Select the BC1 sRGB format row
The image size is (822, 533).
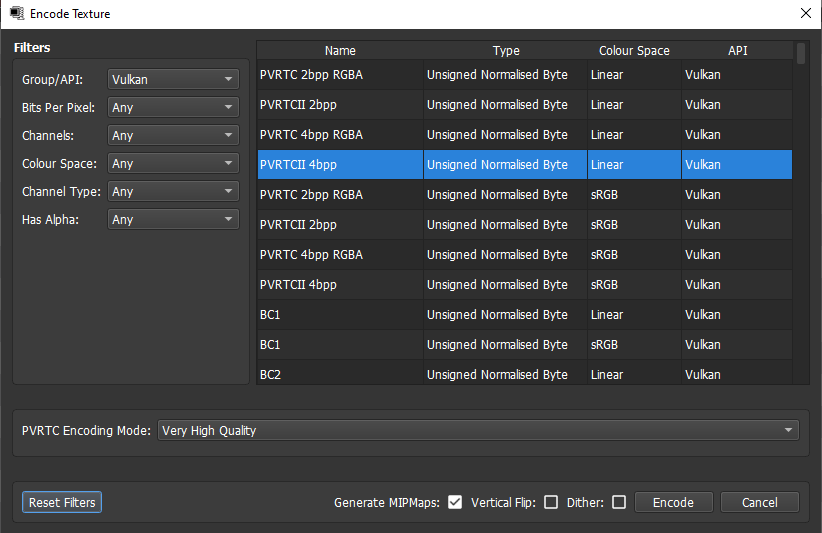point(525,344)
